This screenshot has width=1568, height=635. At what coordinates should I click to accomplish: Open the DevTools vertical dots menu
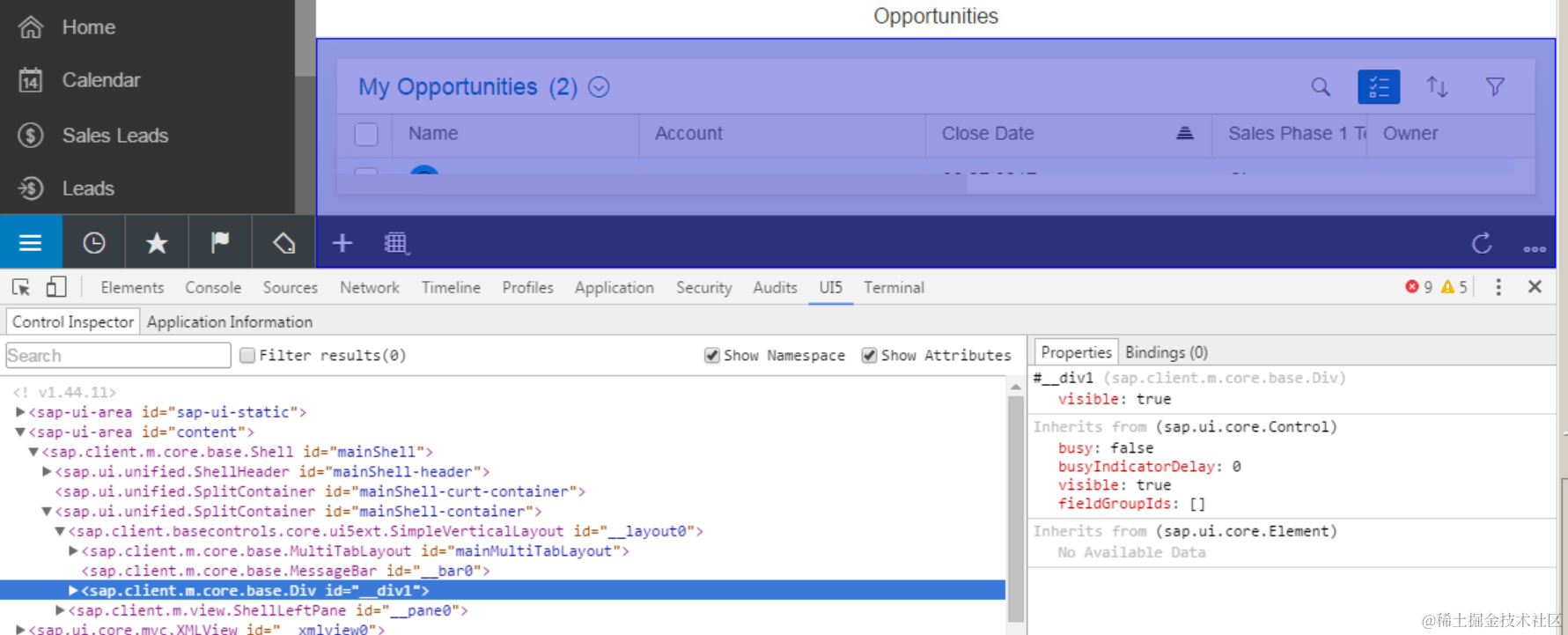[x=1498, y=287]
